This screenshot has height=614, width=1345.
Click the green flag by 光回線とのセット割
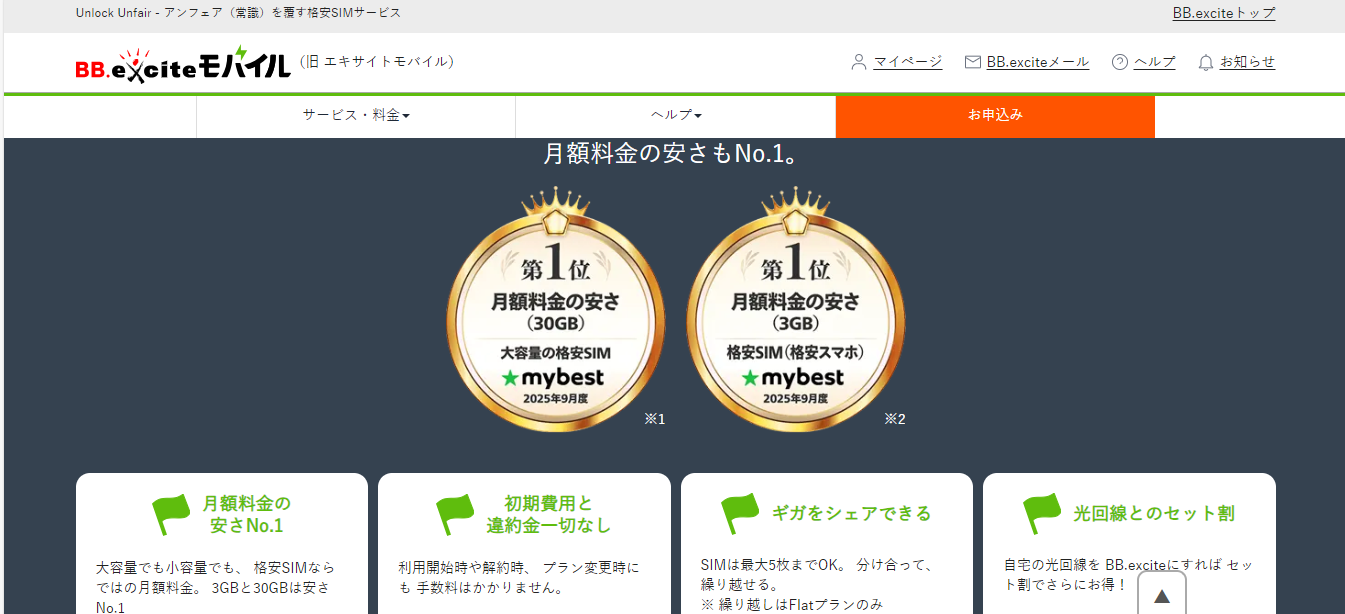click(1042, 514)
